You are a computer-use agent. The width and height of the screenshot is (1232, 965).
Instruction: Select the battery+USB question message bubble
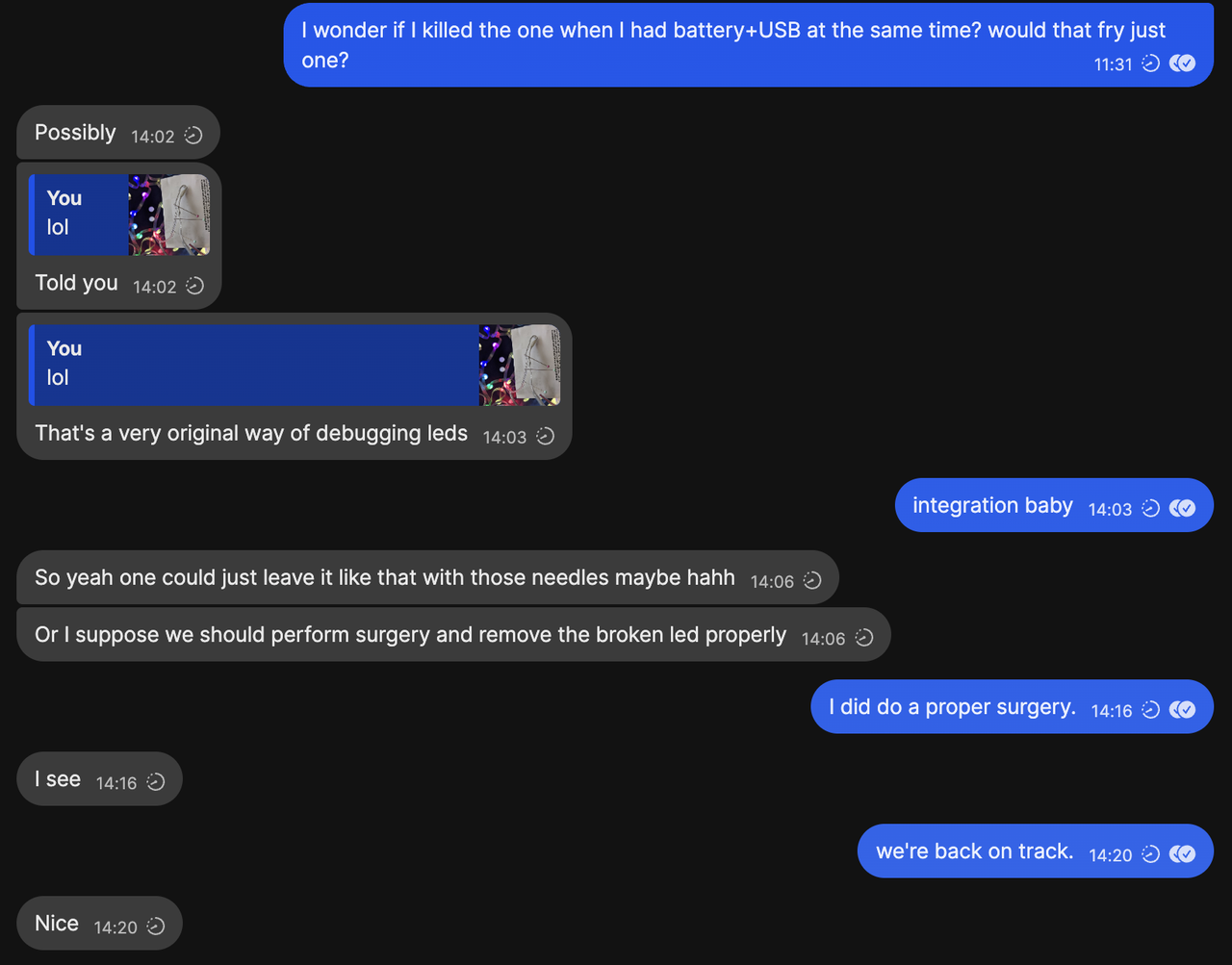(749, 45)
